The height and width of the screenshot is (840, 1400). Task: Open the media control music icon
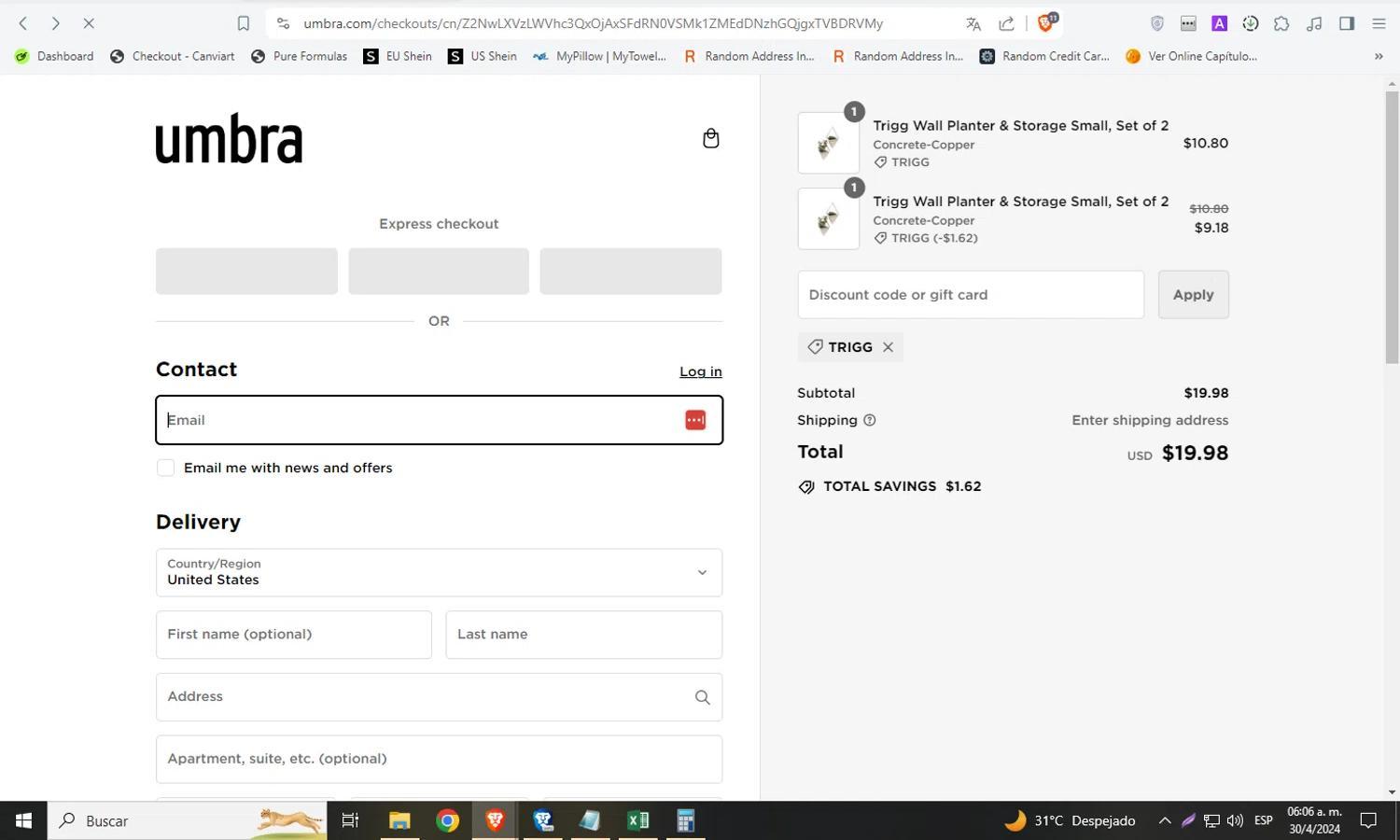click(x=1314, y=23)
